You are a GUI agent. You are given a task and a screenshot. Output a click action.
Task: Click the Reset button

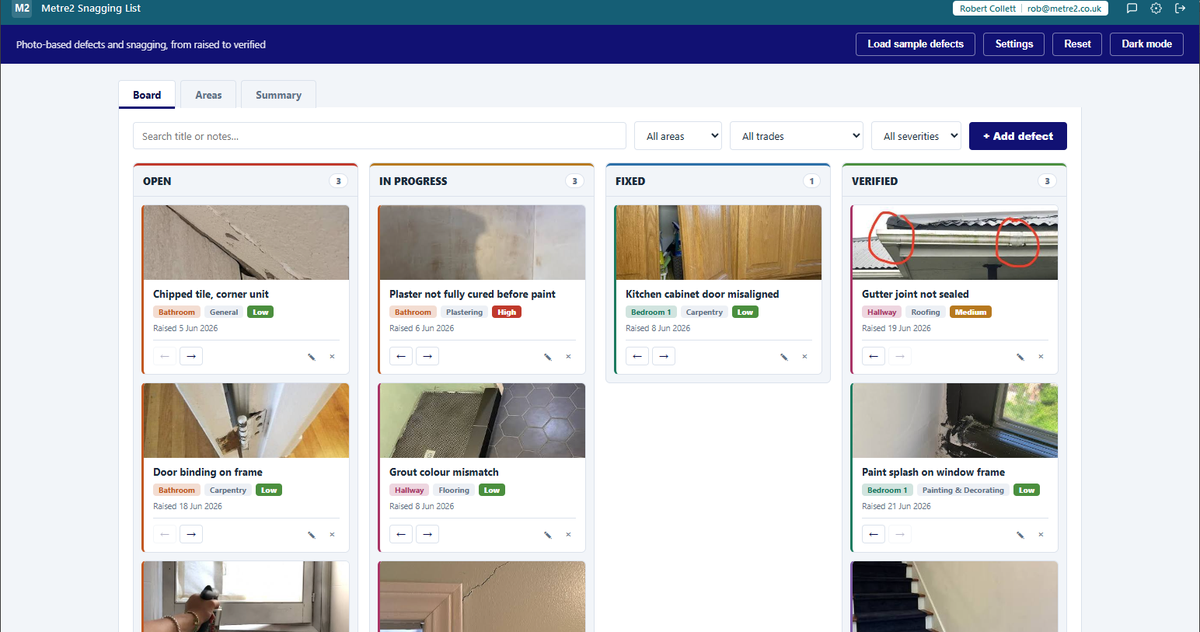[x=1077, y=44]
